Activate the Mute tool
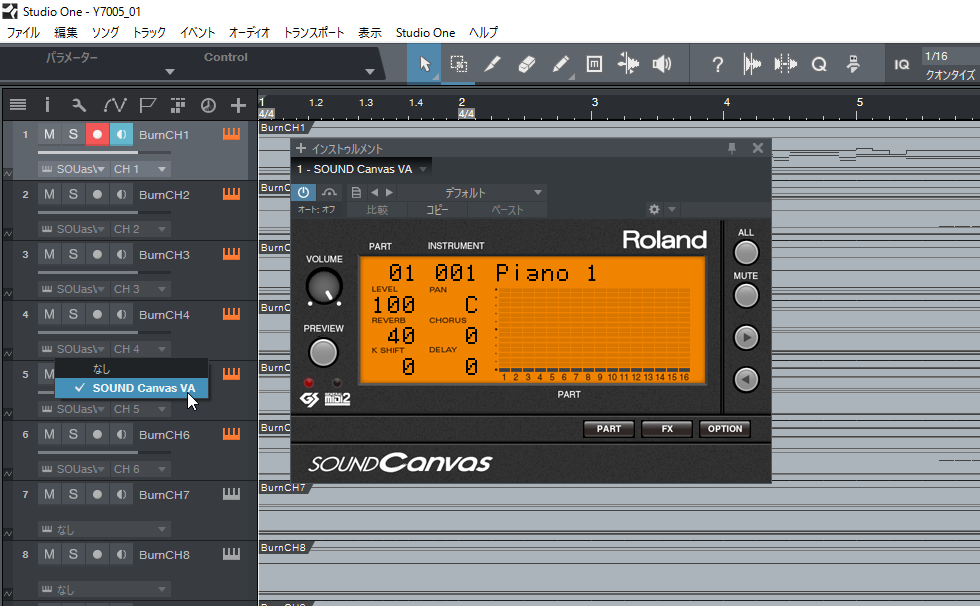 tap(594, 64)
